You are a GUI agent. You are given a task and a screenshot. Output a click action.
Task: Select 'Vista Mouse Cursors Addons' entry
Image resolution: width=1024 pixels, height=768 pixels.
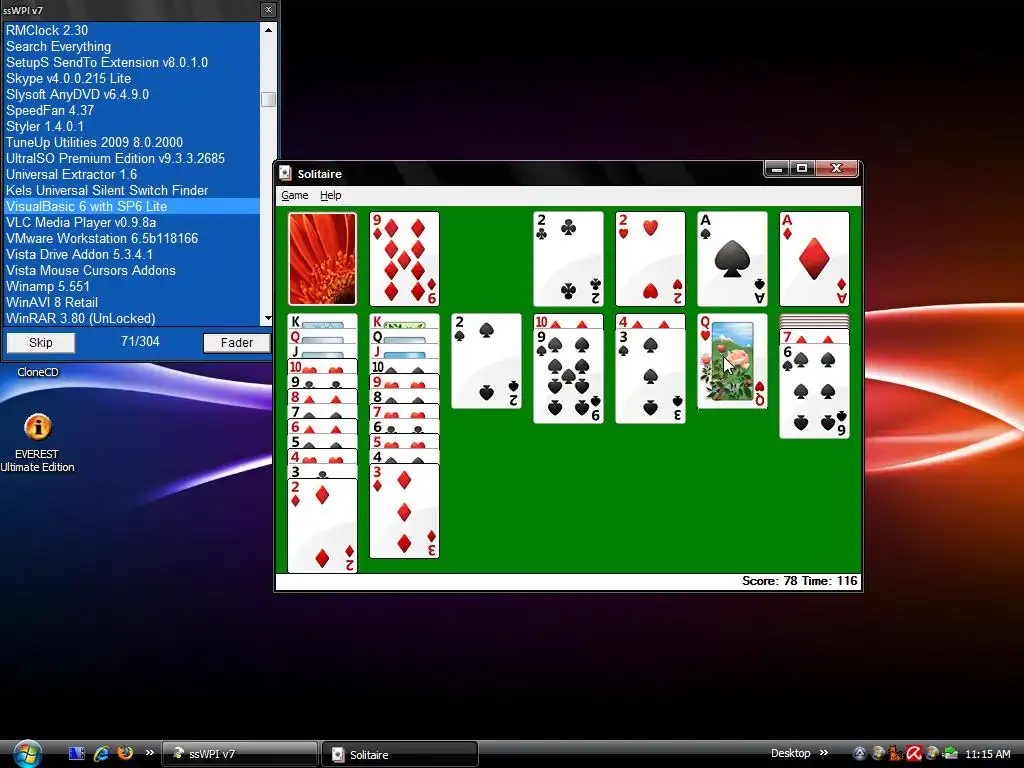[x=132, y=270]
